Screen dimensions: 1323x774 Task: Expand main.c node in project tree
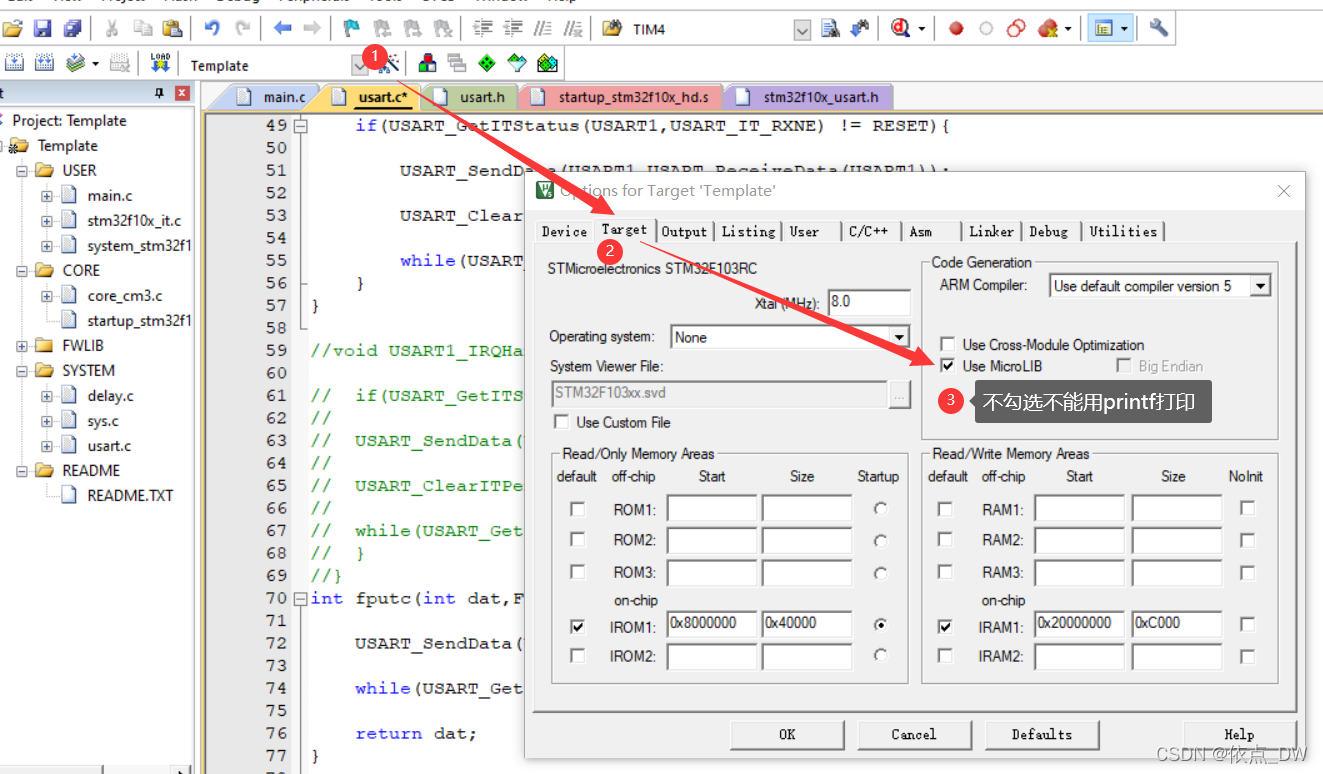tap(47, 196)
